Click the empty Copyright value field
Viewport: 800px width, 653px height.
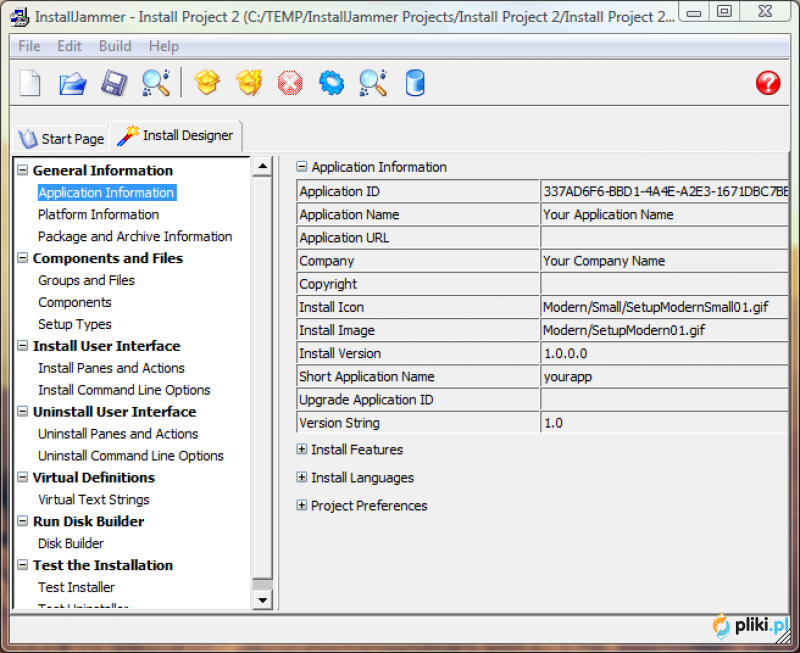pyautogui.click(x=664, y=284)
